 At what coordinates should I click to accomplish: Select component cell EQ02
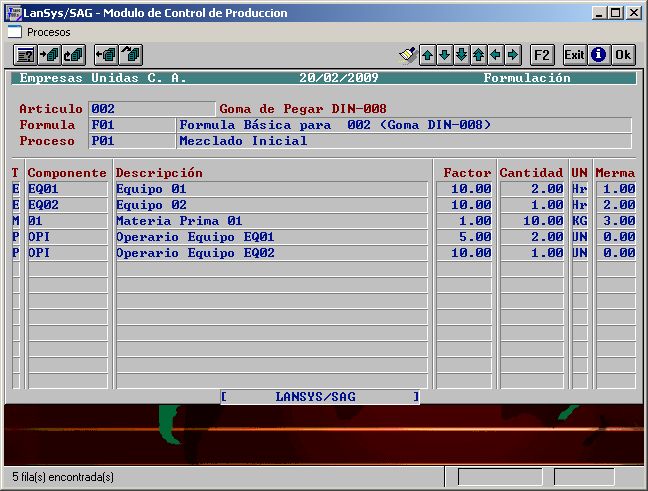(x=68, y=205)
